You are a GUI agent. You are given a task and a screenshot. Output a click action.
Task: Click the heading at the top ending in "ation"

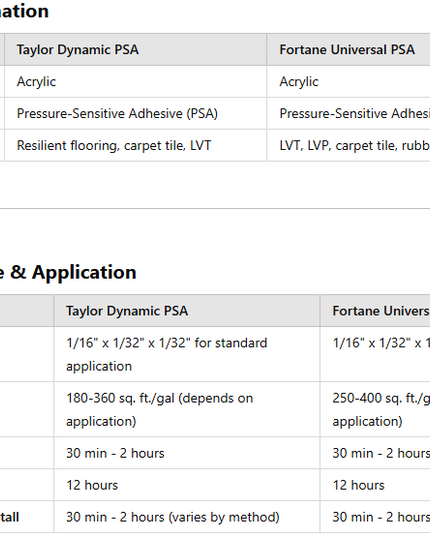[x=24, y=11]
